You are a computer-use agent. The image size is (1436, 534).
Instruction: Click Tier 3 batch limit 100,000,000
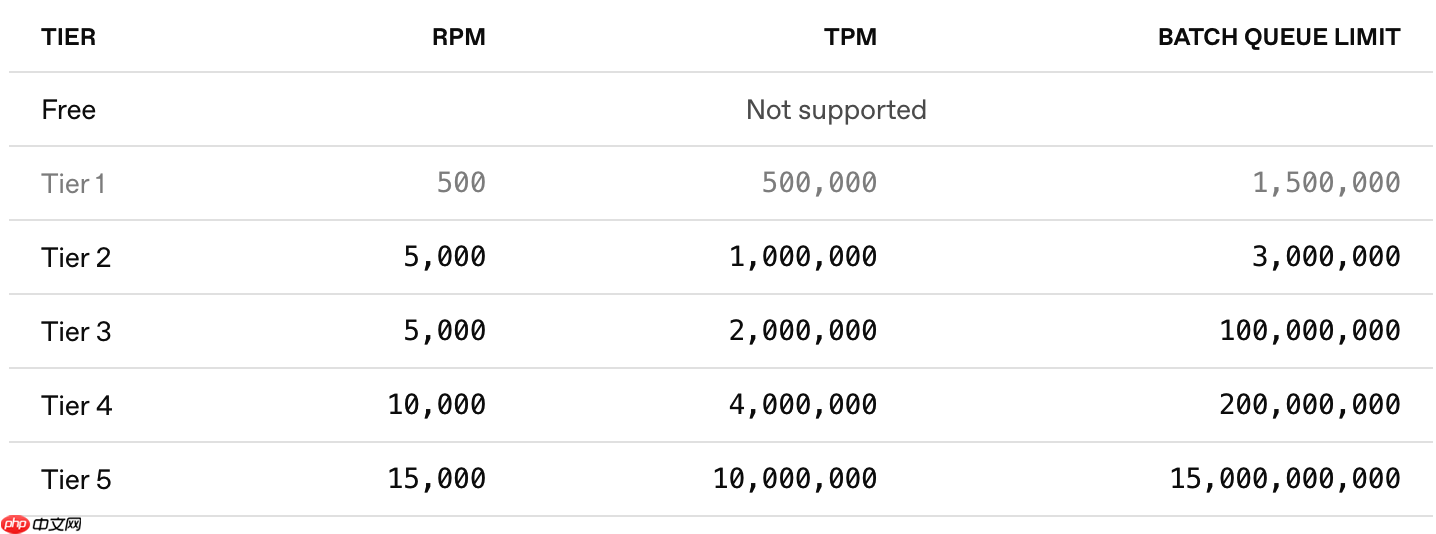tap(1309, 331)
